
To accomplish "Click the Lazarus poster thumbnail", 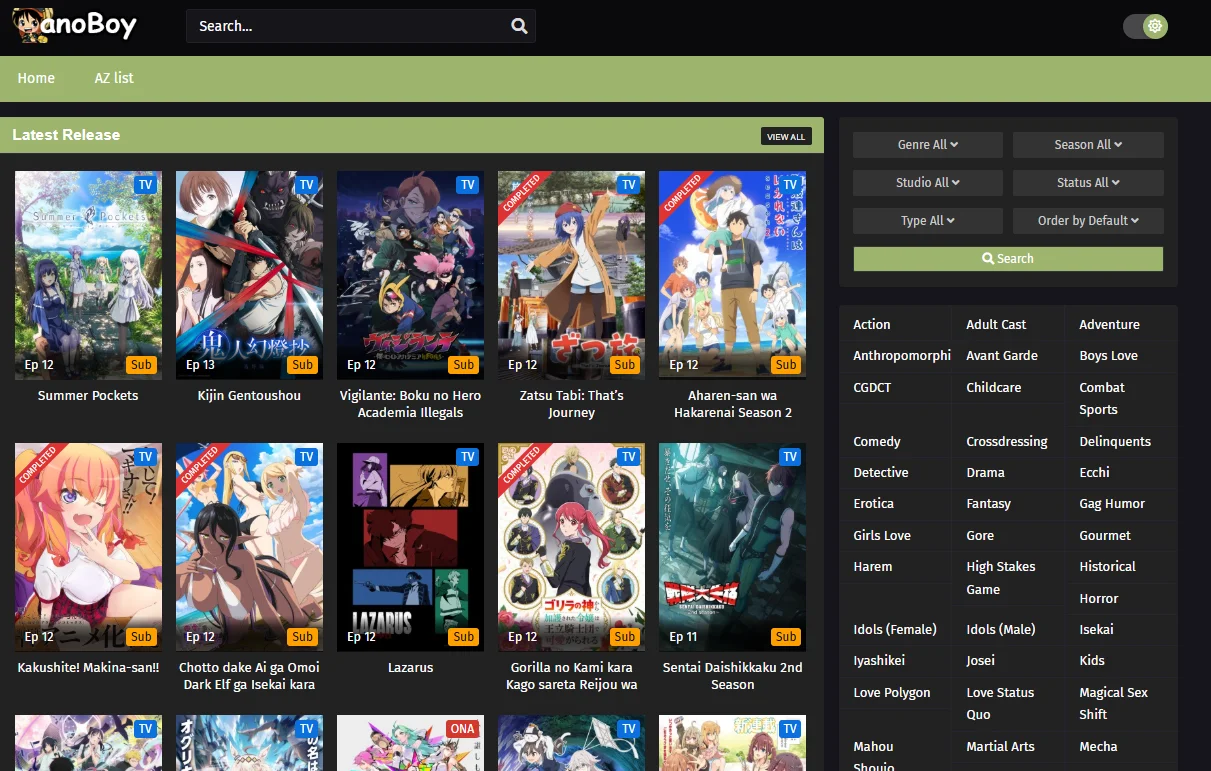I will pos(410,547).
